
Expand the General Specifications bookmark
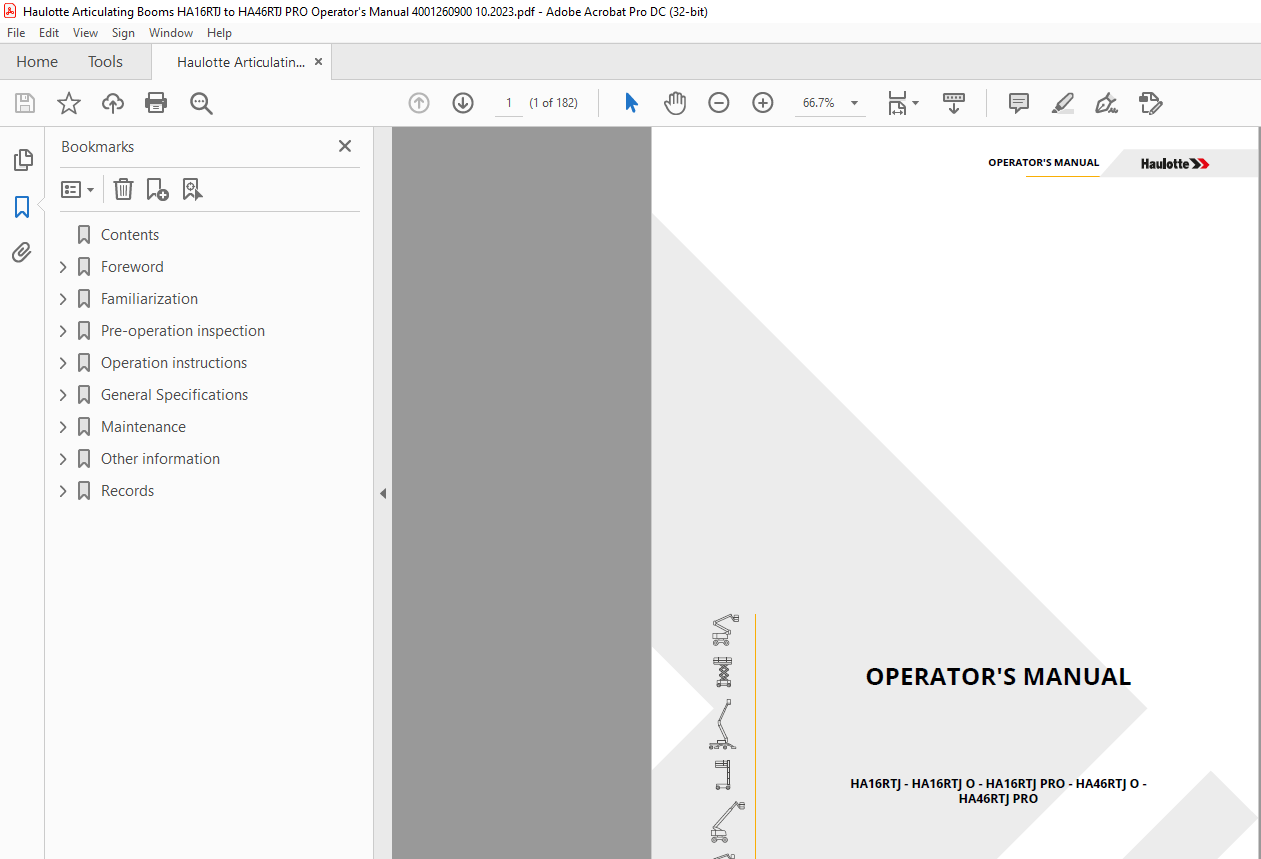(63, 395)
